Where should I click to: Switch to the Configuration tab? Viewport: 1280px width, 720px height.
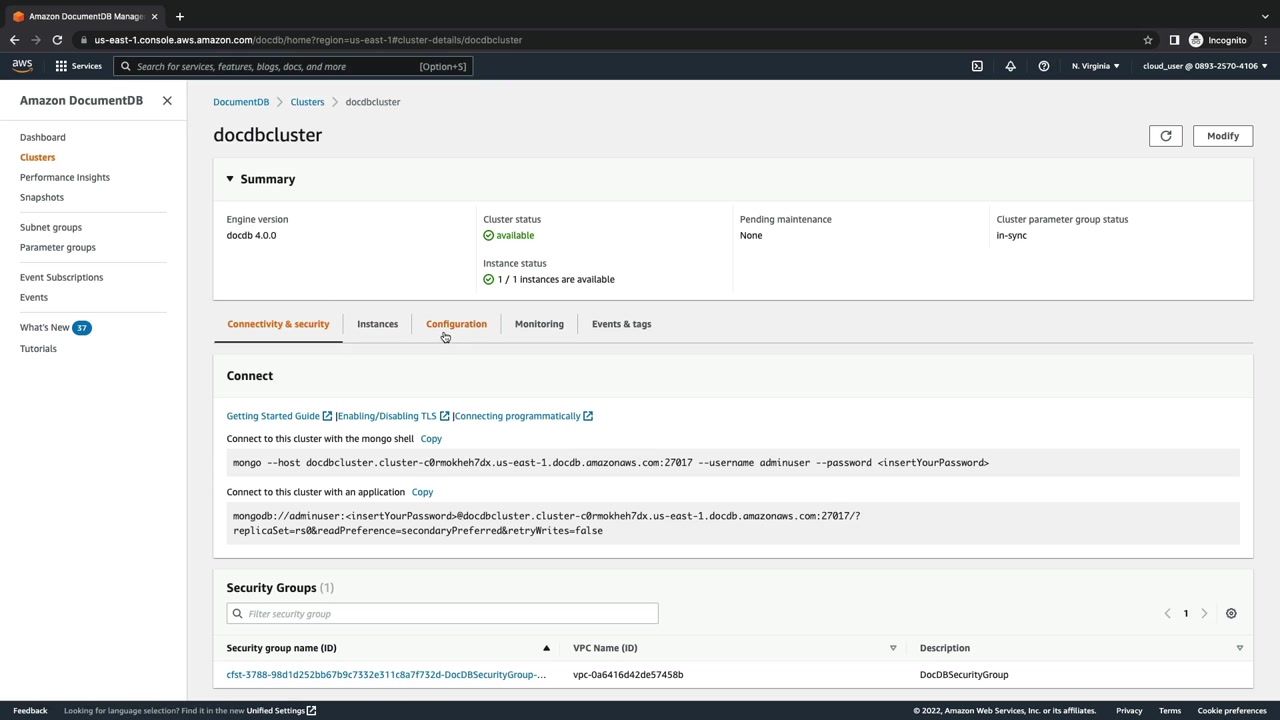pos(456,324)
